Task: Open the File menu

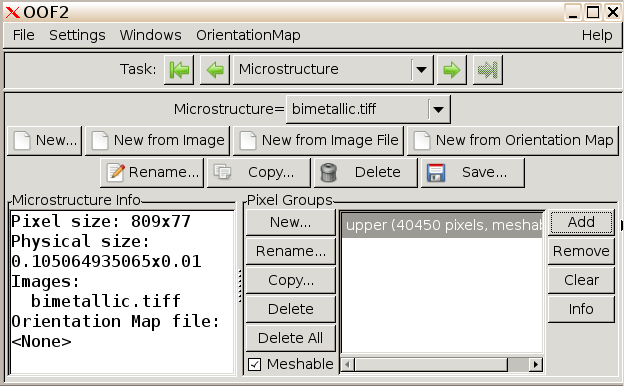Action: click(23, 35)
